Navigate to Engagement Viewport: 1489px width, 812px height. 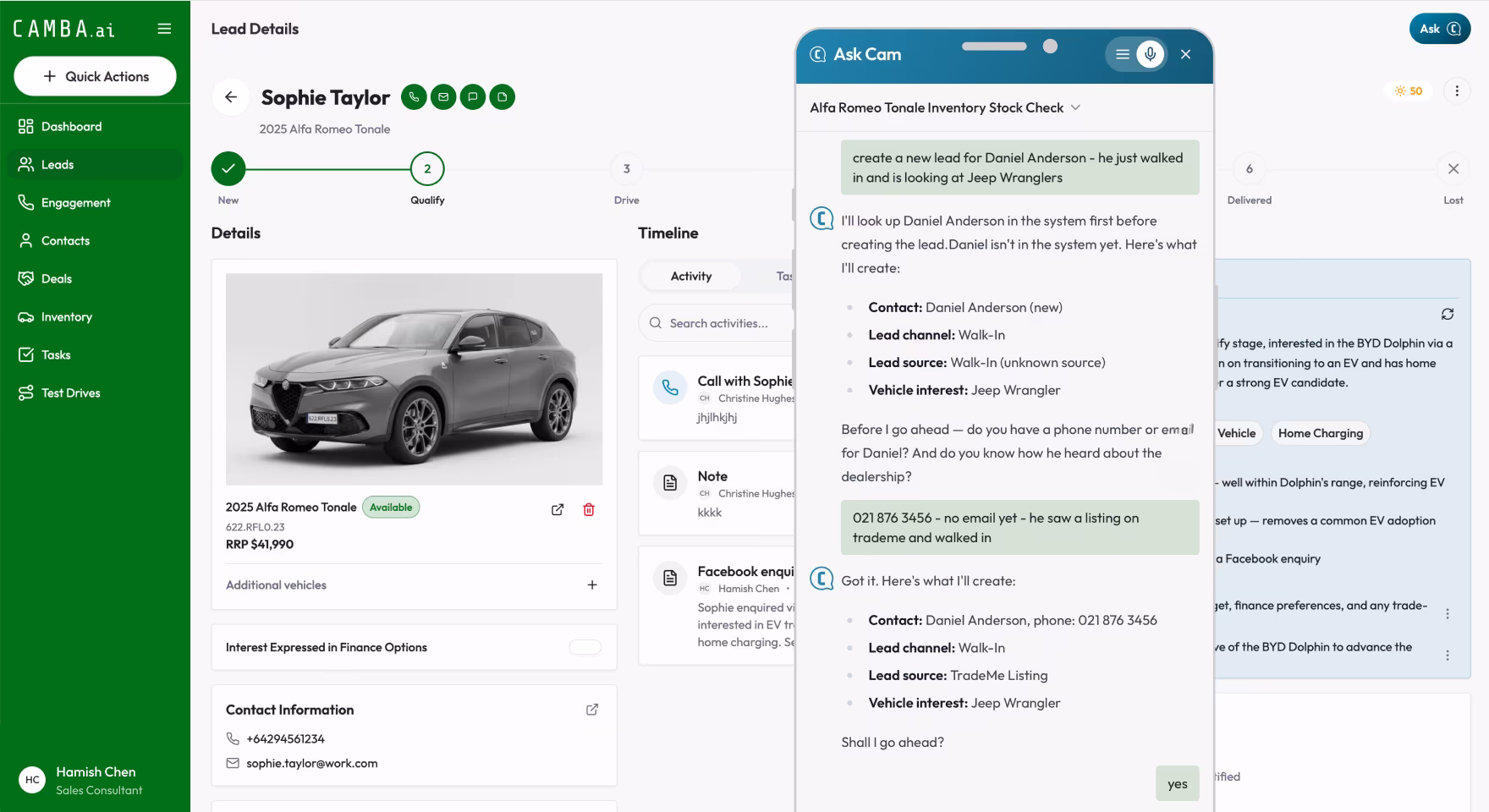click(x=95, y=203)
